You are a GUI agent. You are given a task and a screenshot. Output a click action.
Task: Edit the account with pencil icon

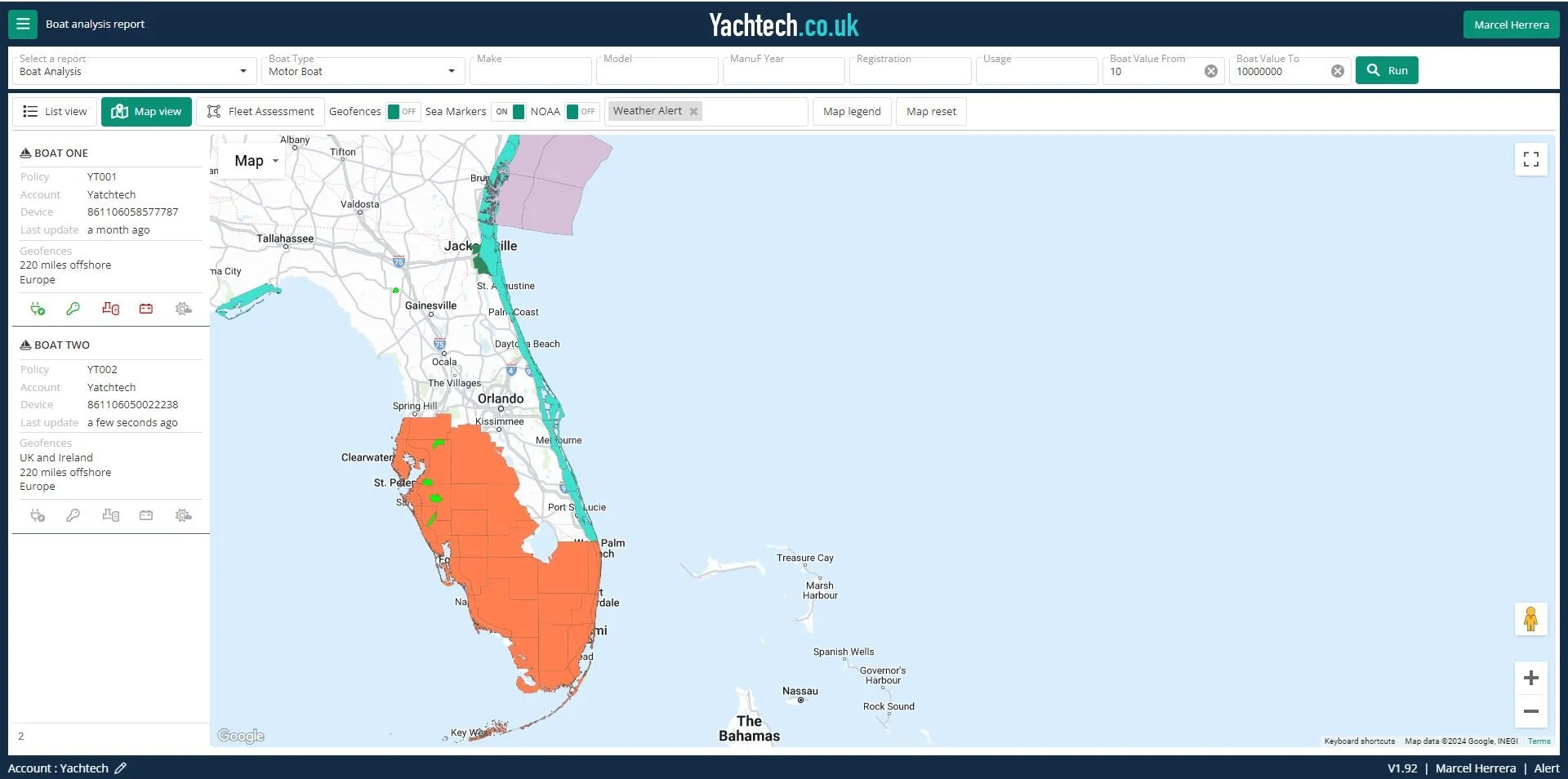[120, 768]
